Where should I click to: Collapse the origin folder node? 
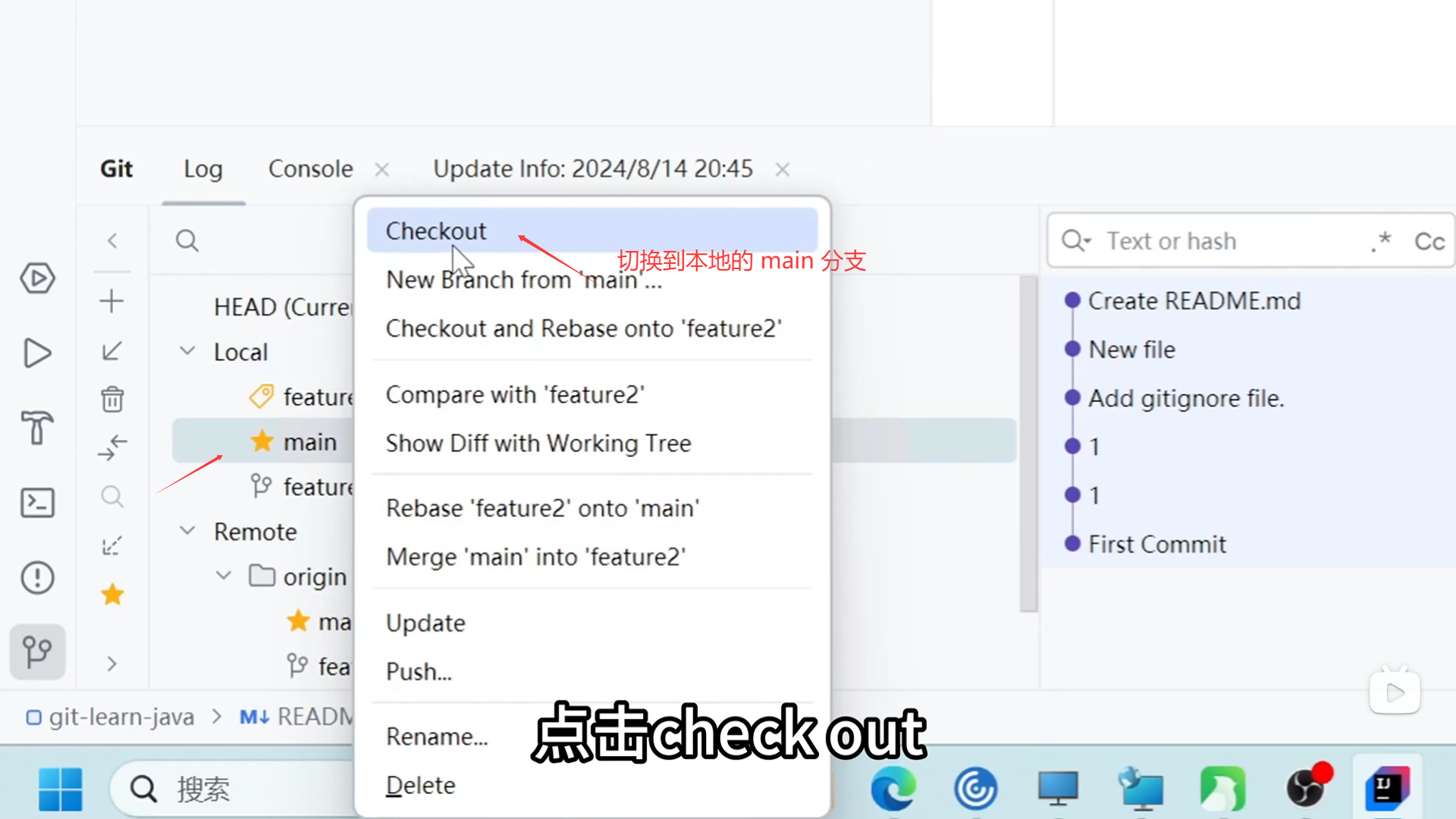pyautogui.click(x=224, y=576)
